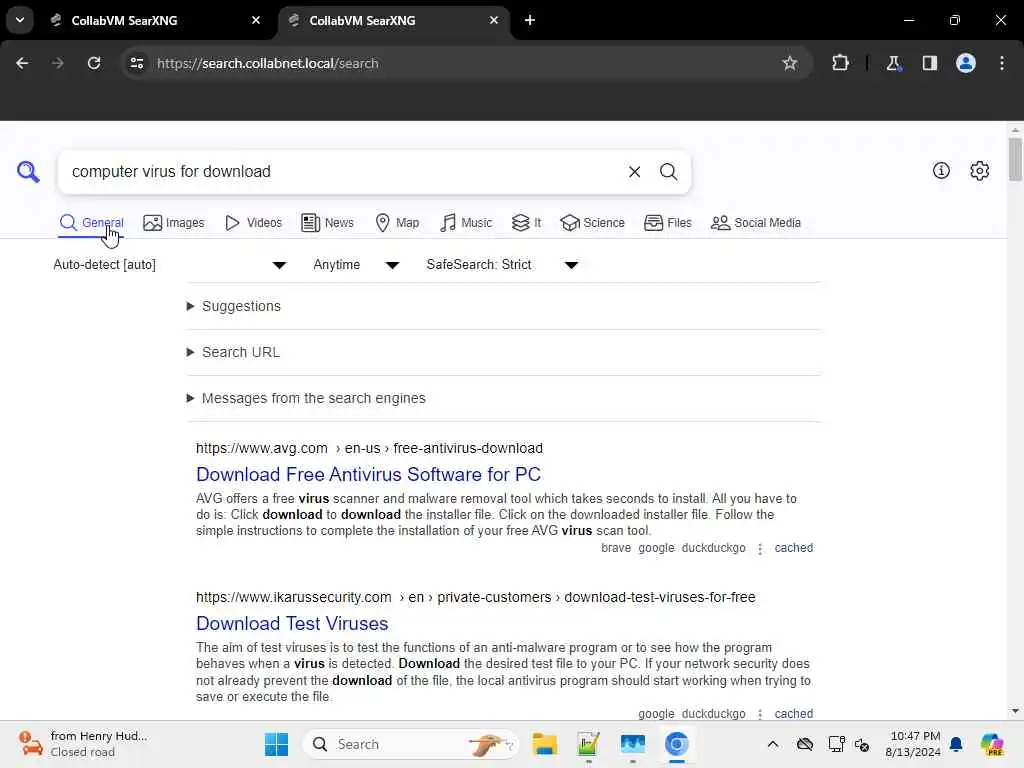Go back in browser history
Image resolution: width=1024 pixels, height=768 pixels.
click(x=22, y=63)
